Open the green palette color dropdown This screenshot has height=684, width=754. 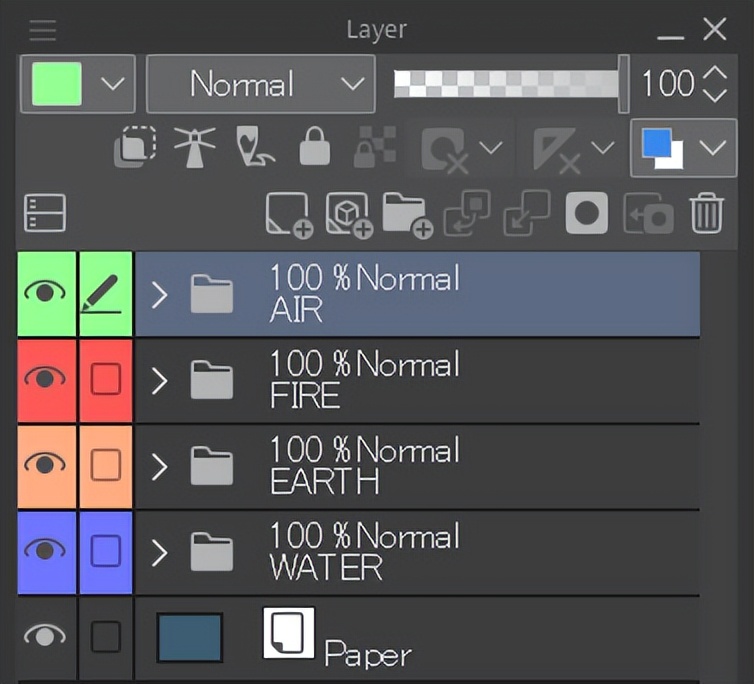click(111, 84)
